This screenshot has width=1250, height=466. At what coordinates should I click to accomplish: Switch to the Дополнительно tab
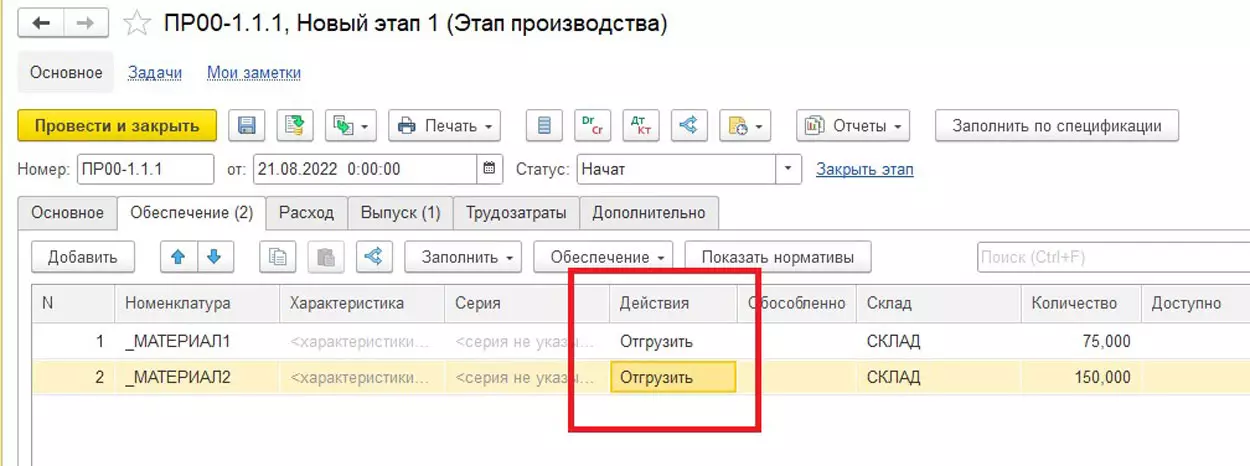point(649,212)
